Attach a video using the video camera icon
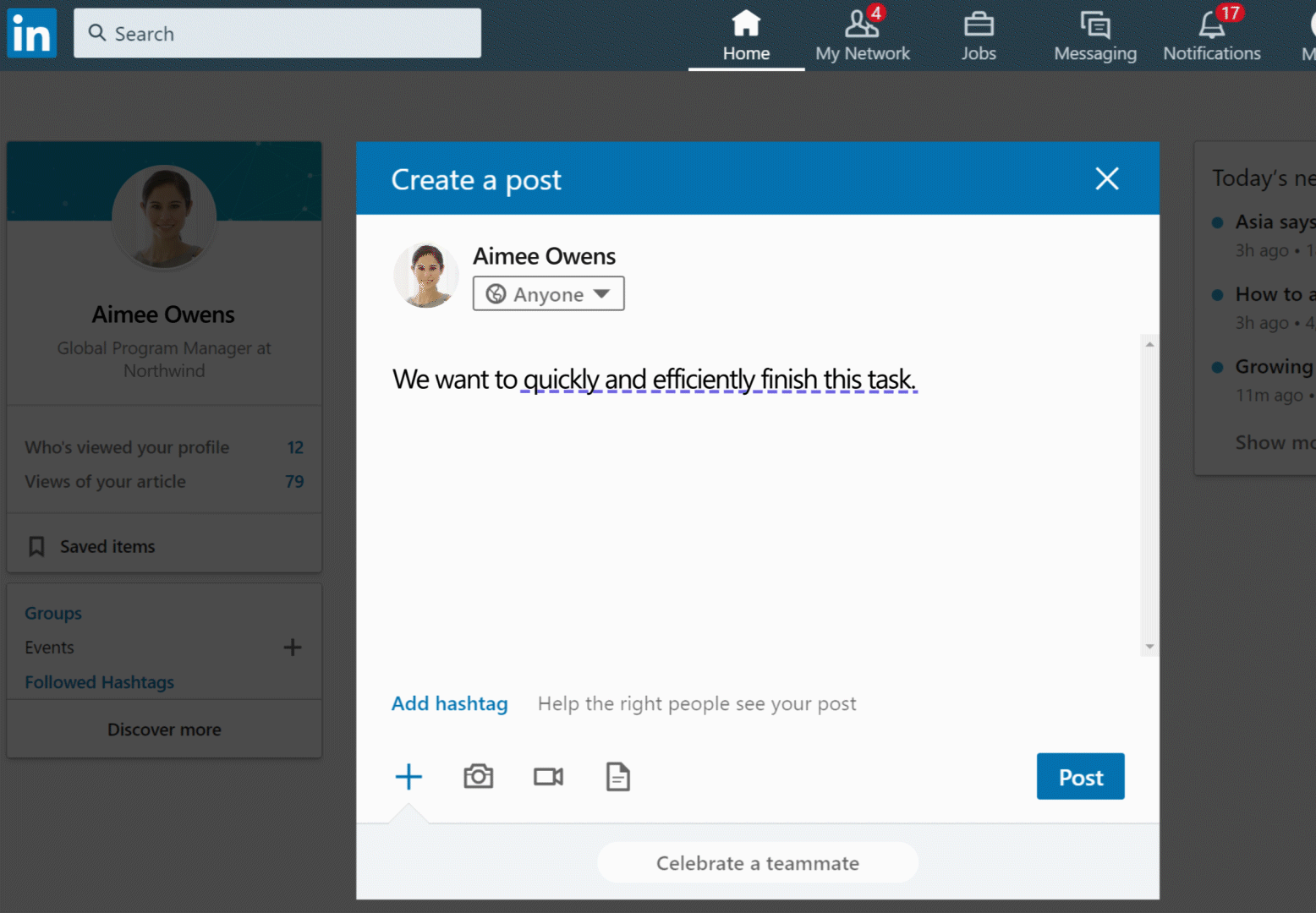Screen dimensions: 1316x913 (548, 776)
